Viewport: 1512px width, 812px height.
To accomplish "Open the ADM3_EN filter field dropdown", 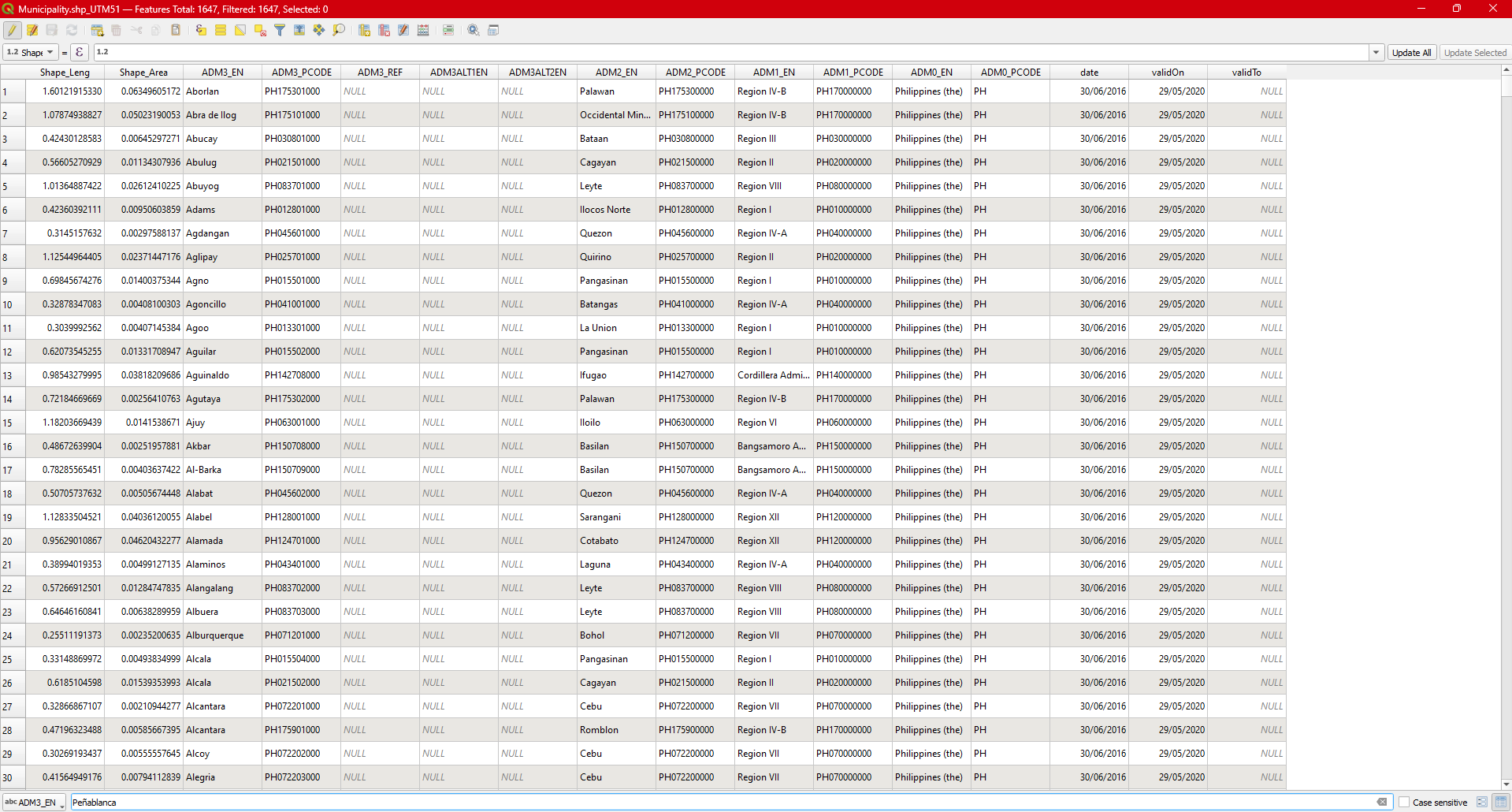I will click(35, 803).
